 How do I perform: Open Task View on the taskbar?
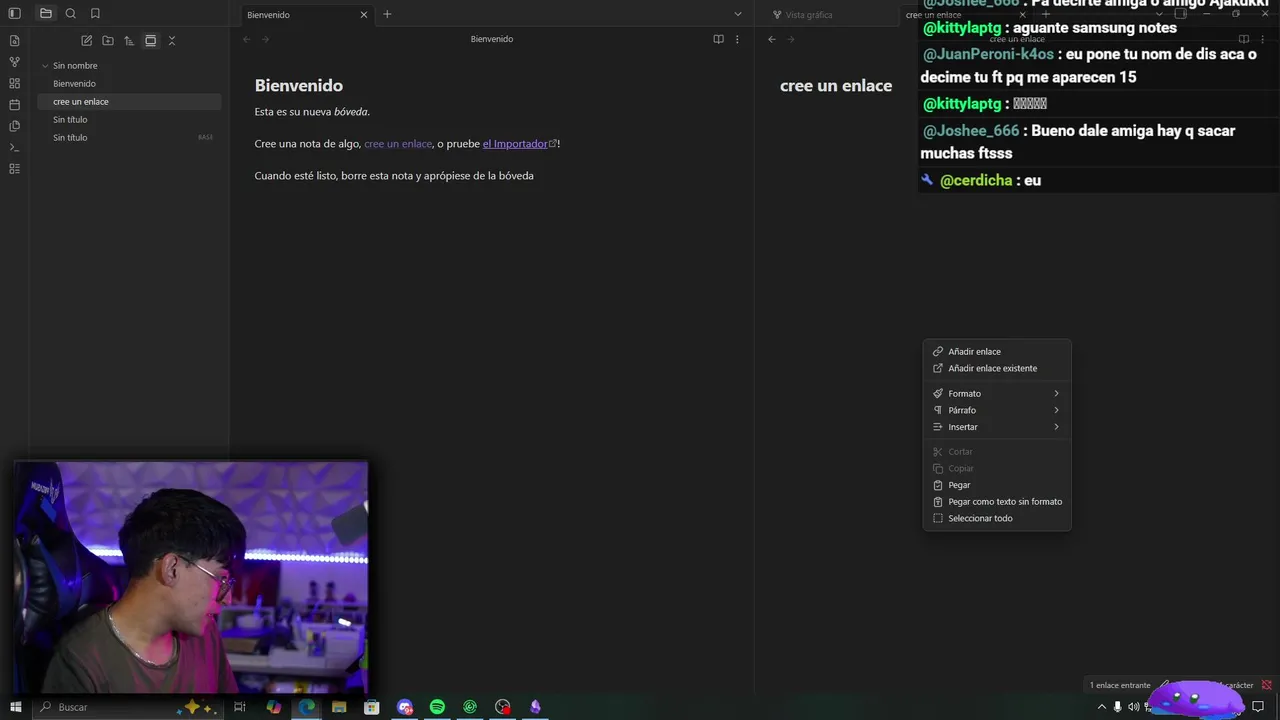(x=240, y=707)
